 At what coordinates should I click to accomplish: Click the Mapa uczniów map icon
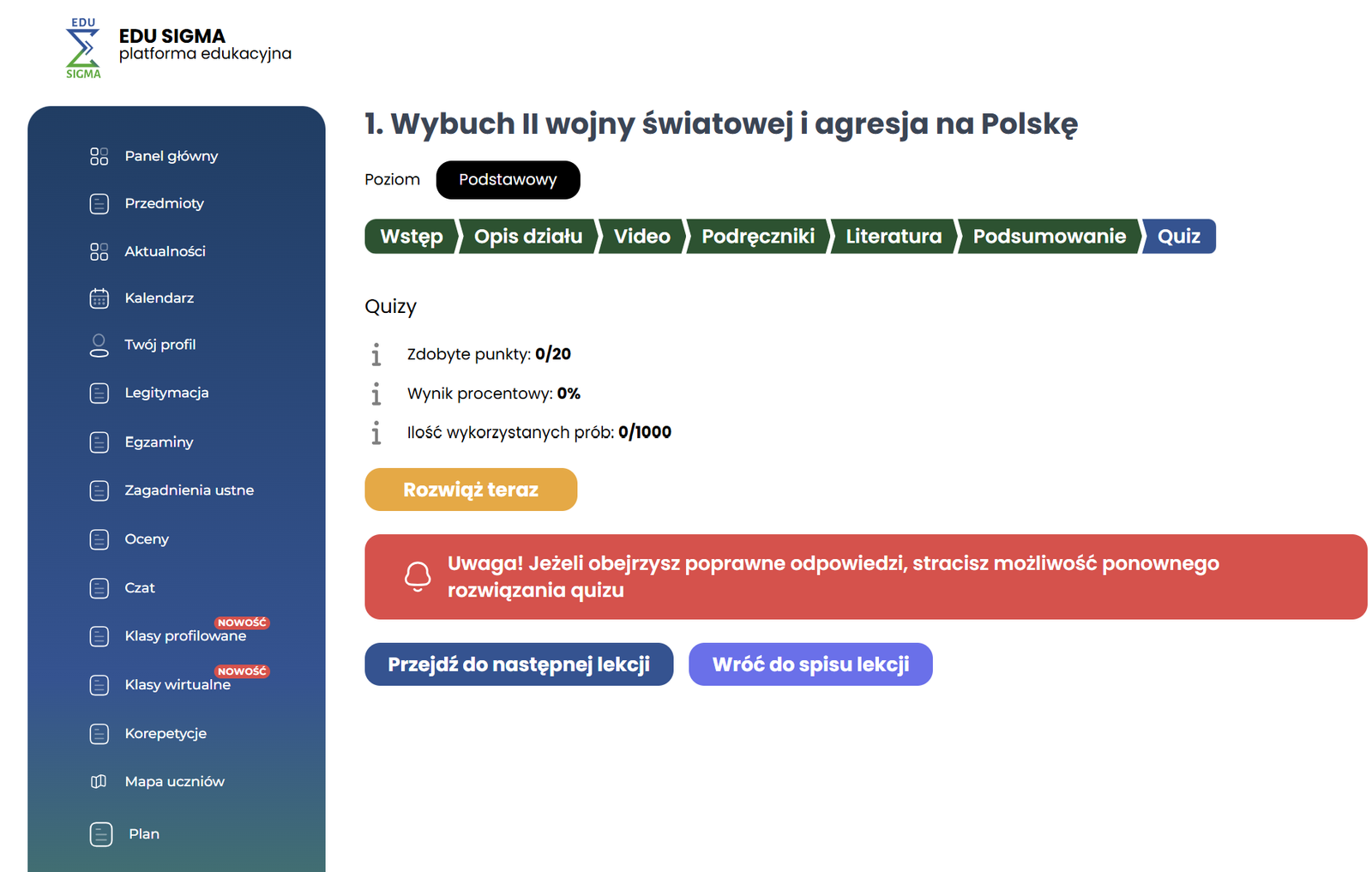point(99,781)
